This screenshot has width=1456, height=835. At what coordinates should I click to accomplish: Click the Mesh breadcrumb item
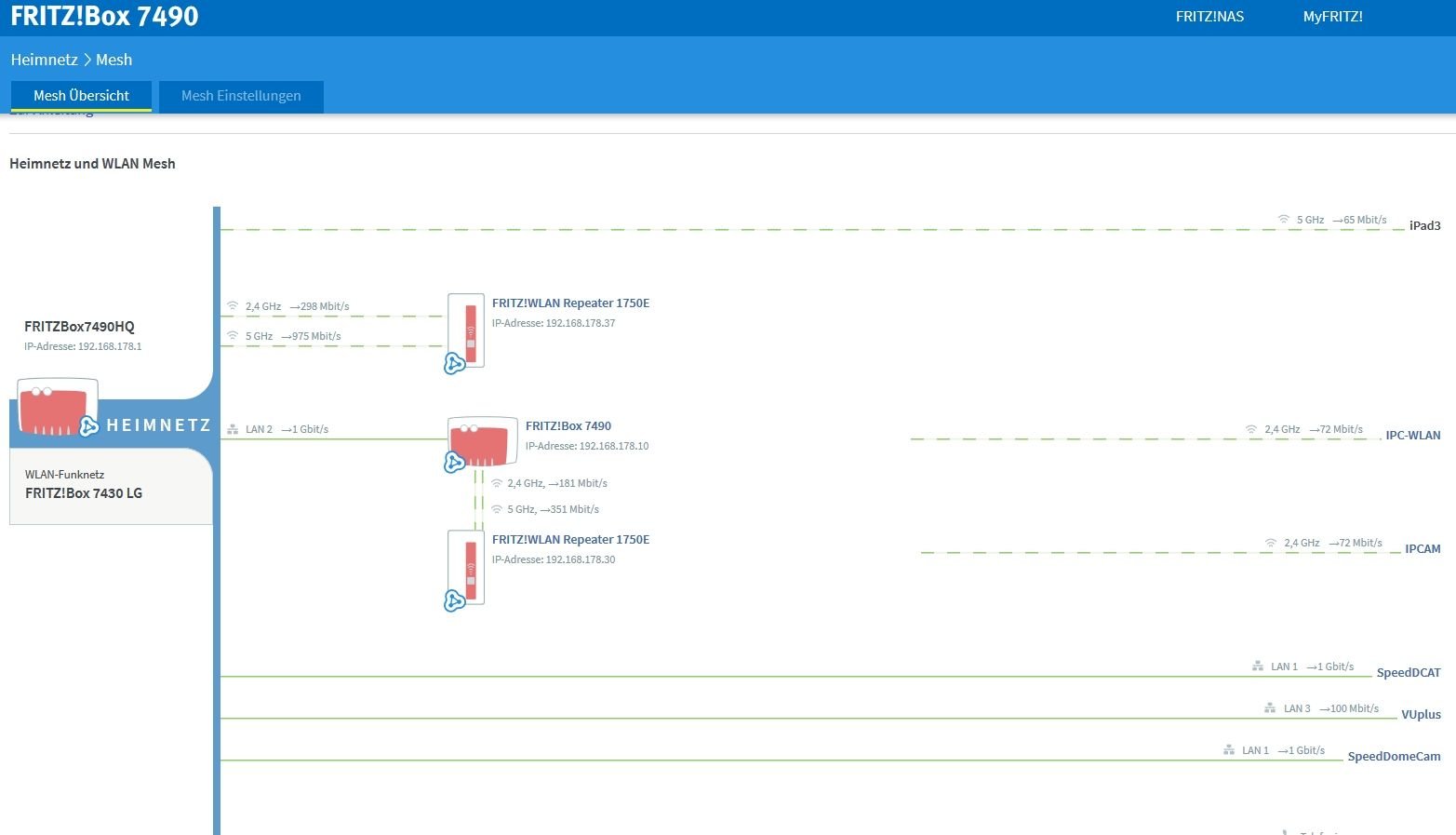point(114,60)
